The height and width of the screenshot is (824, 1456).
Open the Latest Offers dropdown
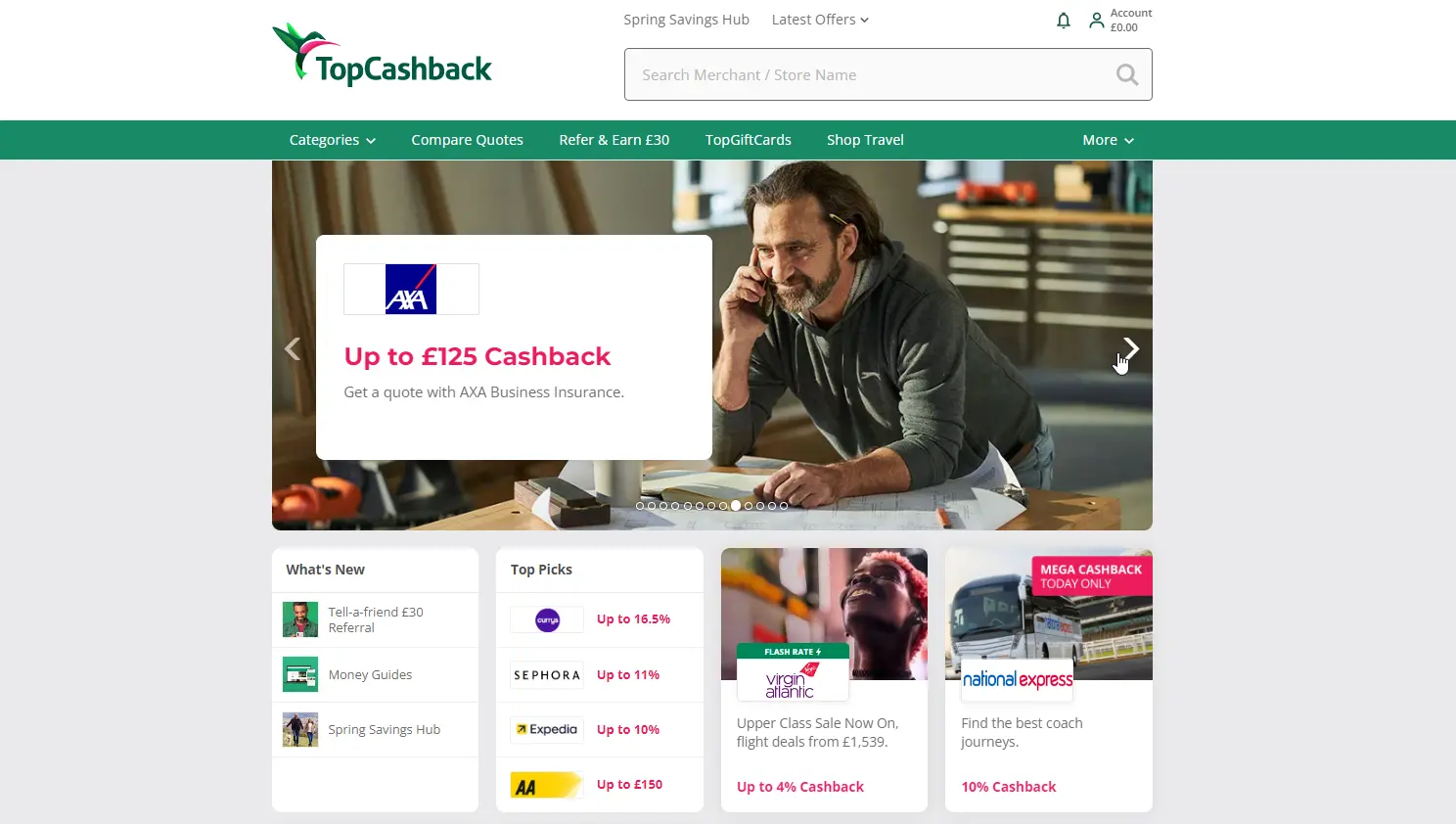pyautogui.click(x=820, y=20)
